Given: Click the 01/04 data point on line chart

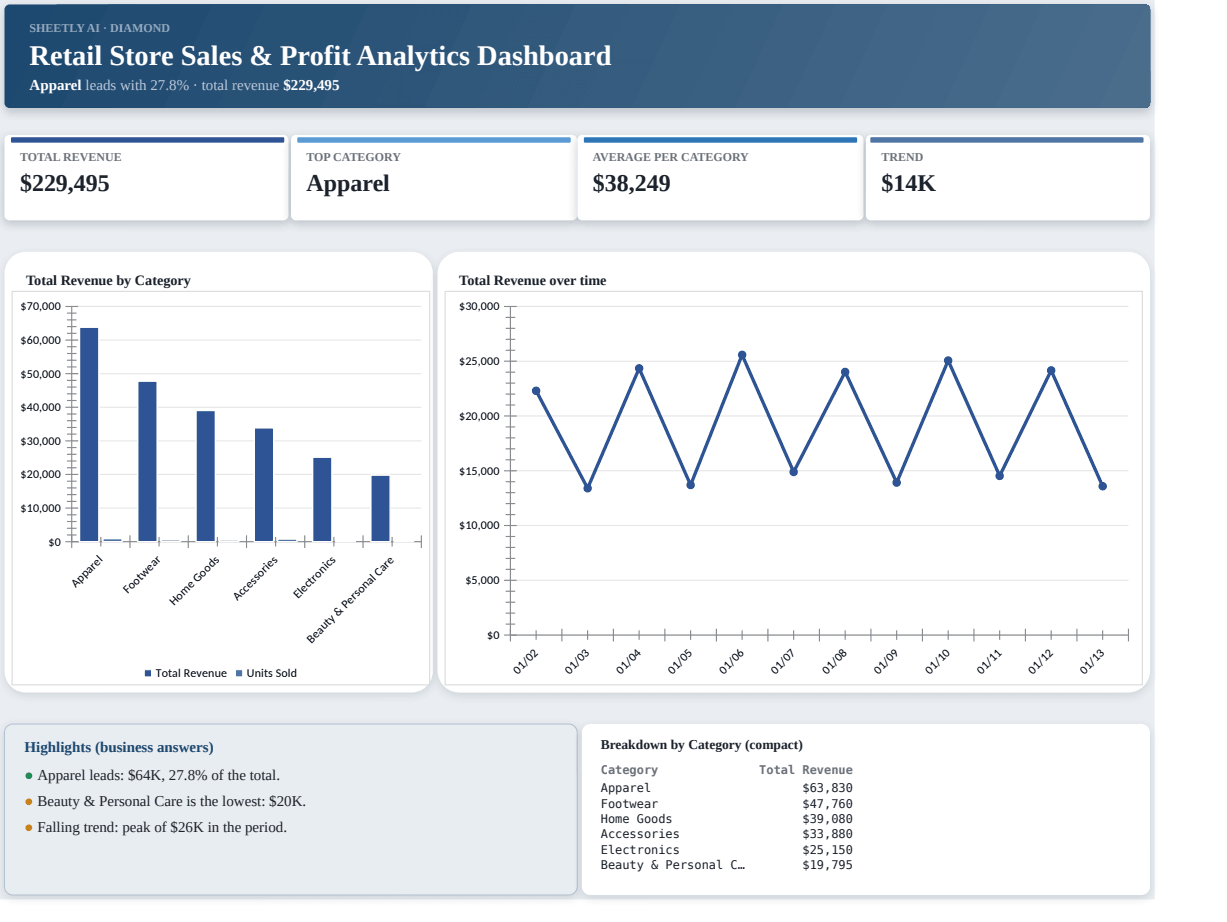Looking at the screenshot, I should (x=639, y=368).
